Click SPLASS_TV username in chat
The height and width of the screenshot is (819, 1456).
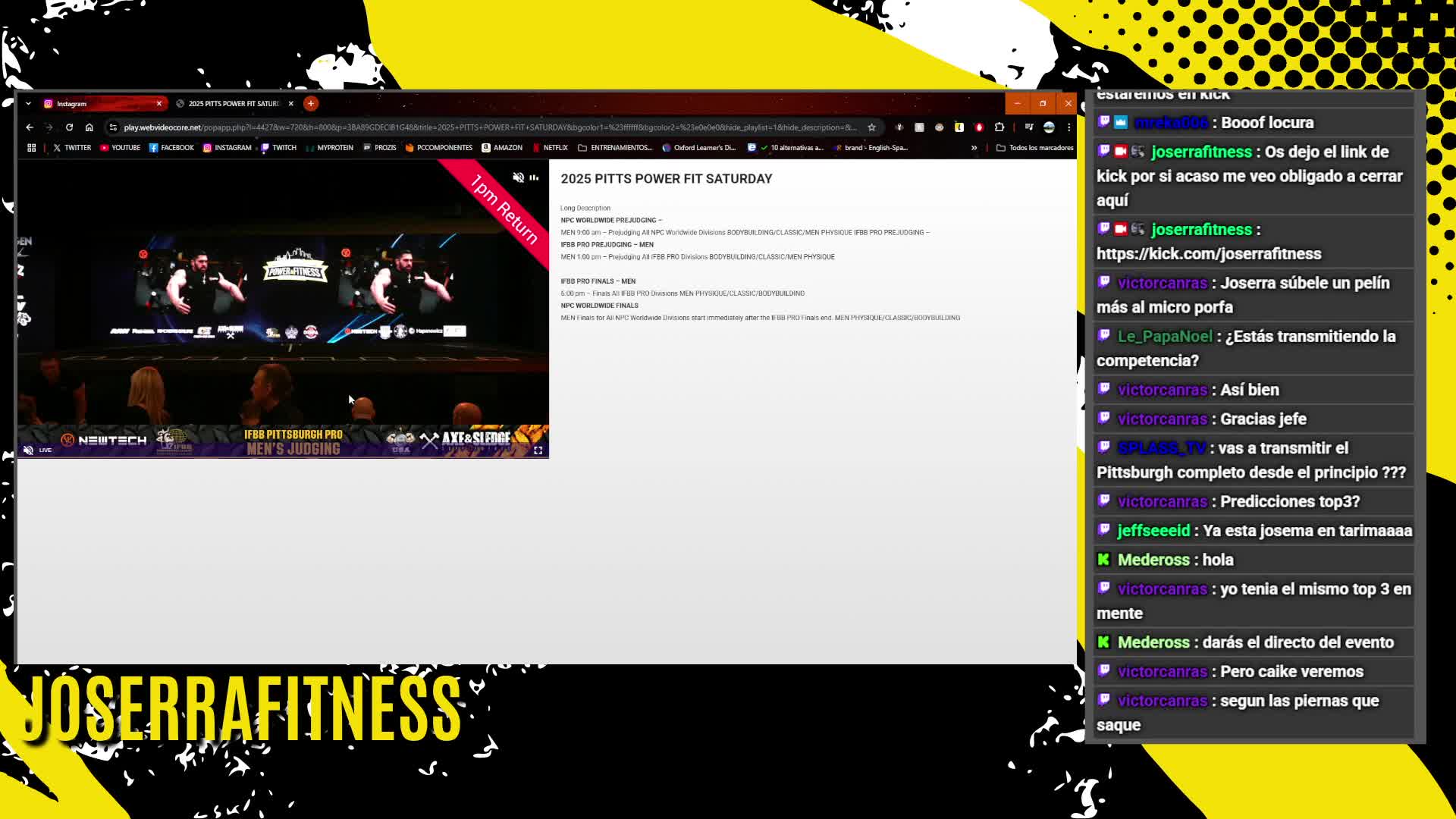pos(1162,448)
